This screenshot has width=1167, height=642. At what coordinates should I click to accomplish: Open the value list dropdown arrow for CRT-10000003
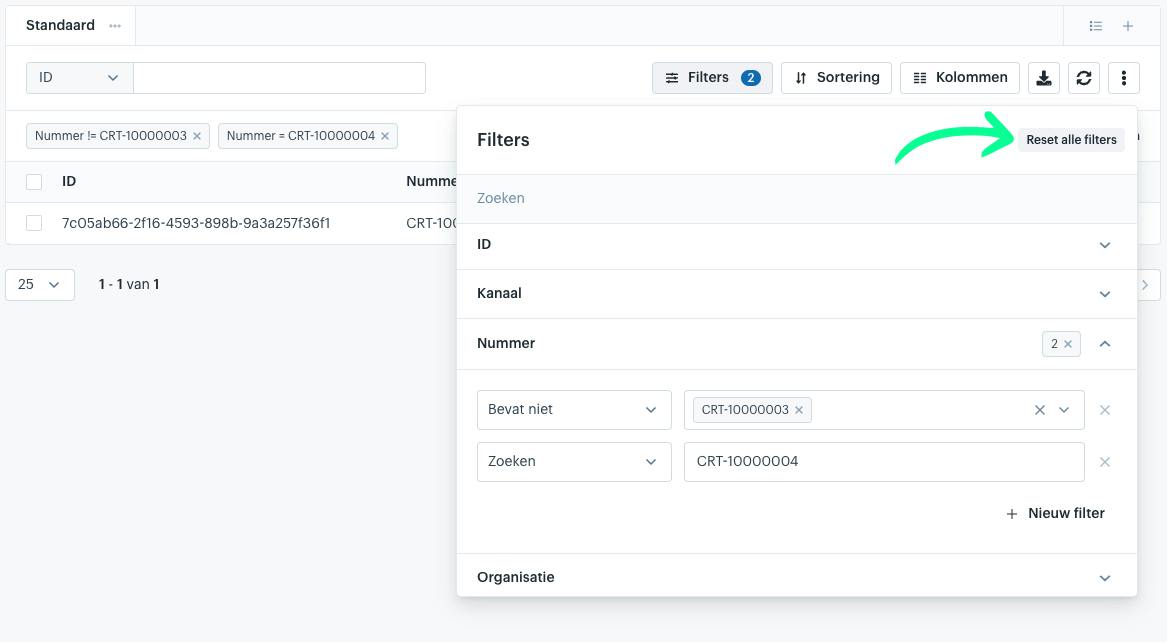click(1064, 410)
